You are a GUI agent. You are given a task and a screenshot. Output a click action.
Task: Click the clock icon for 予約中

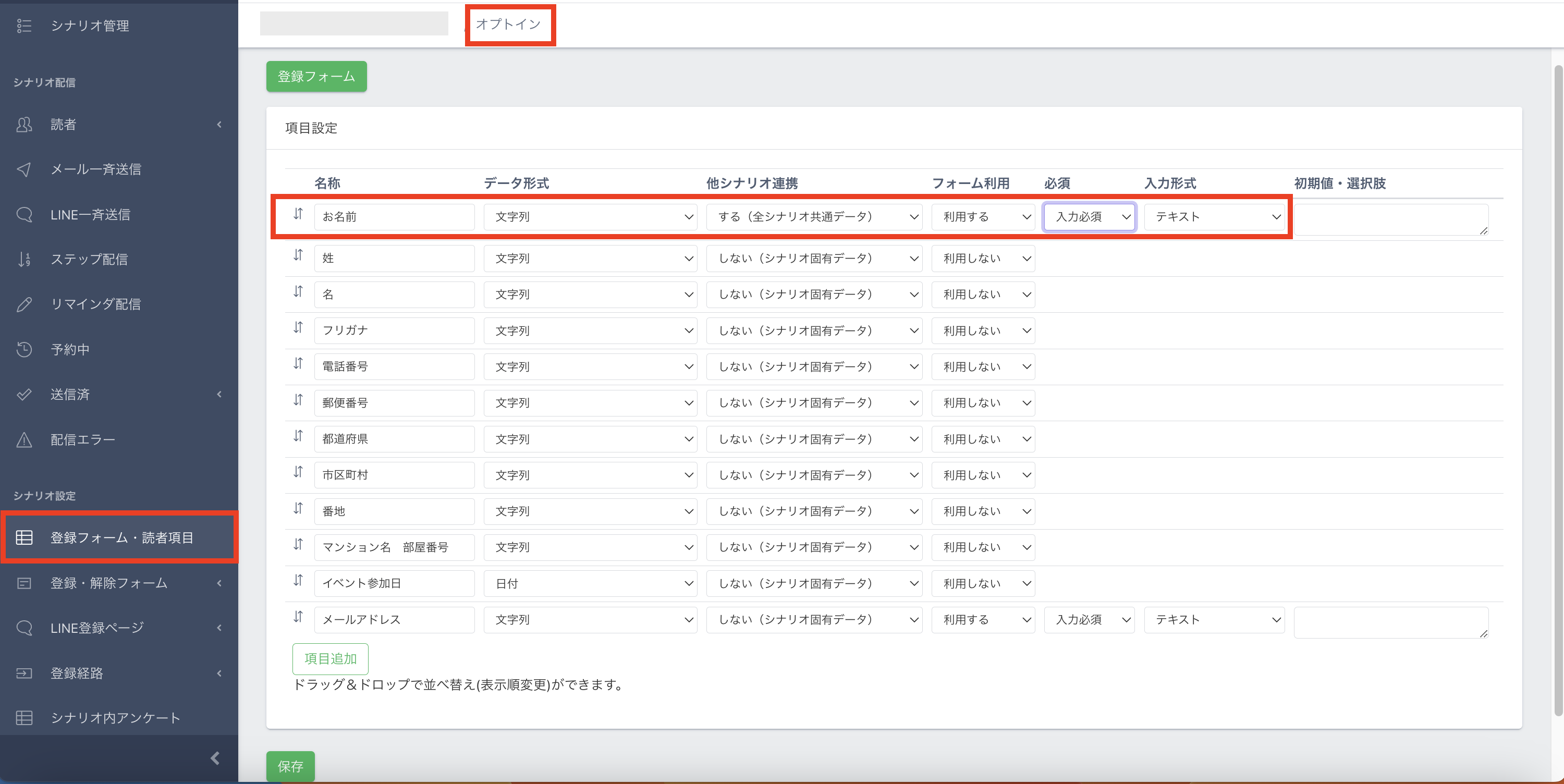coord(23,349)
